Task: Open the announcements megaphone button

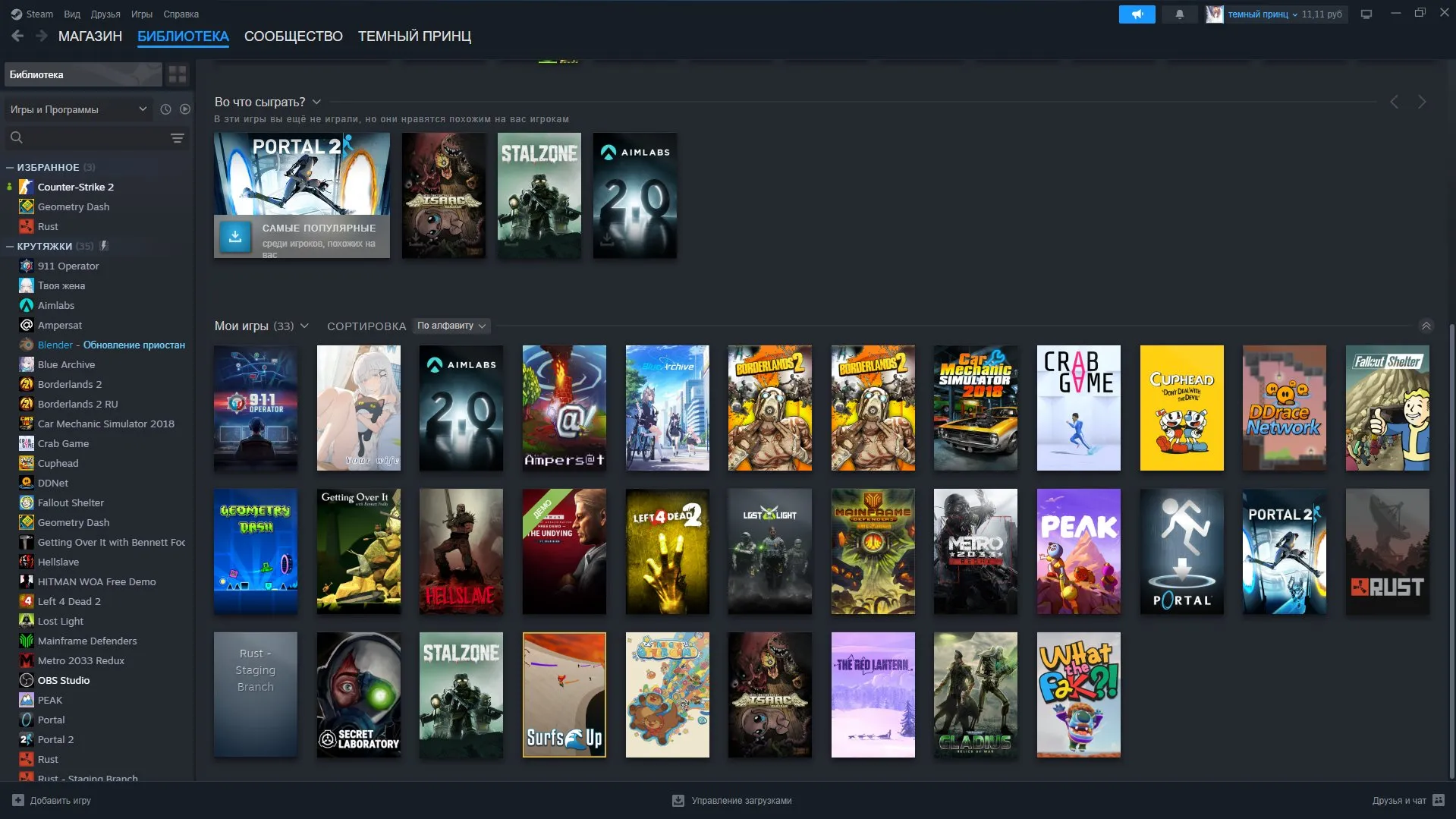Action: pos(1137,14)
